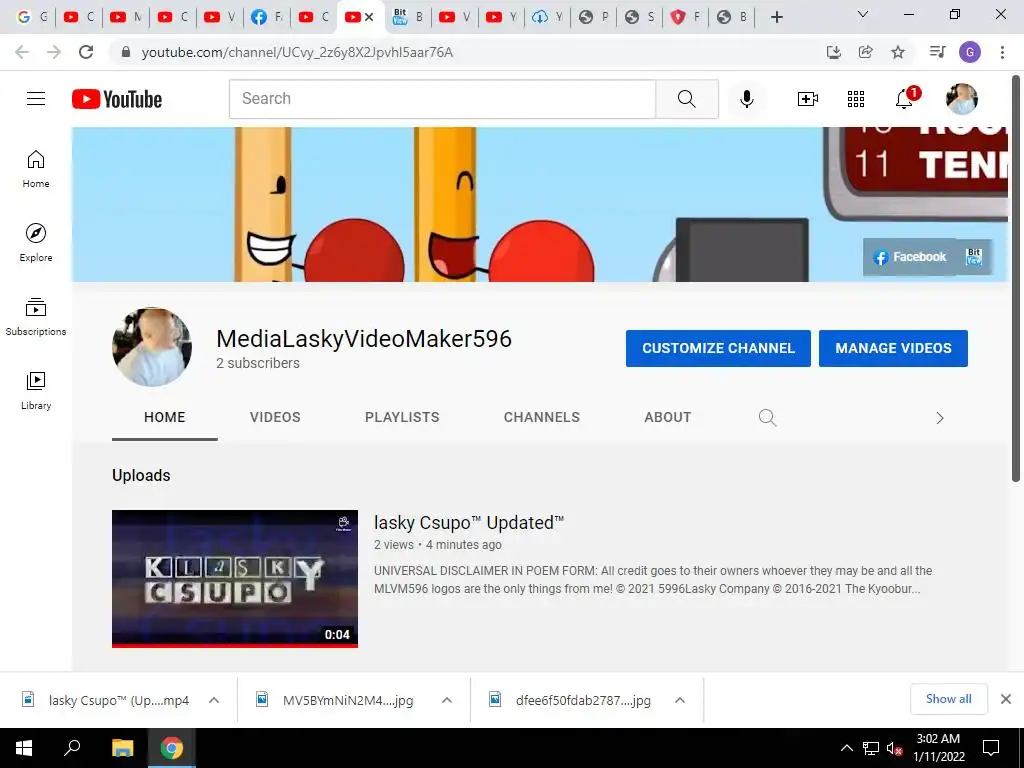Open the account avatar menu
The height and width of the screenshot is (768, 1024).
(x=961, y=99)
